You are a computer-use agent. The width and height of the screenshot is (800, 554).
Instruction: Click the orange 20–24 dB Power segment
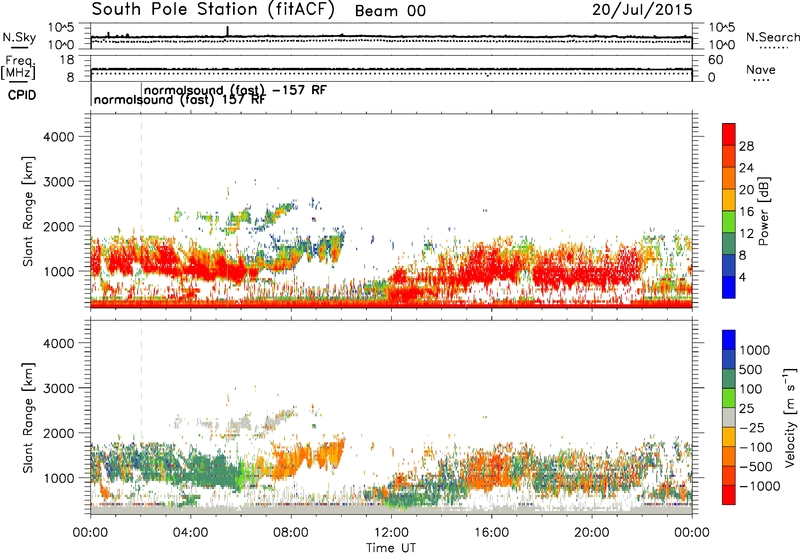729,178
